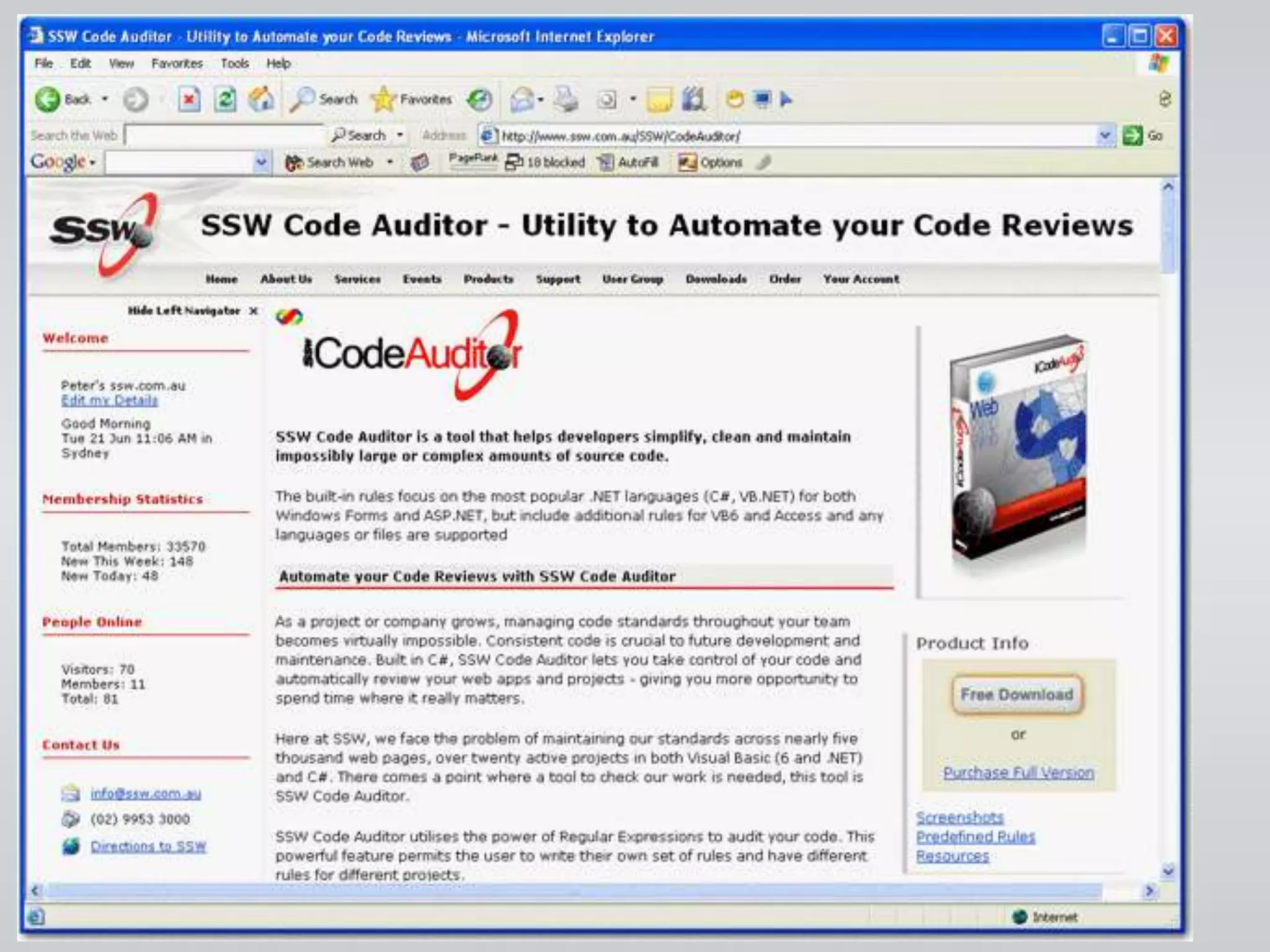
Task: Expand the Back button history dropdown arrow
Action: [x=105, y=99]
